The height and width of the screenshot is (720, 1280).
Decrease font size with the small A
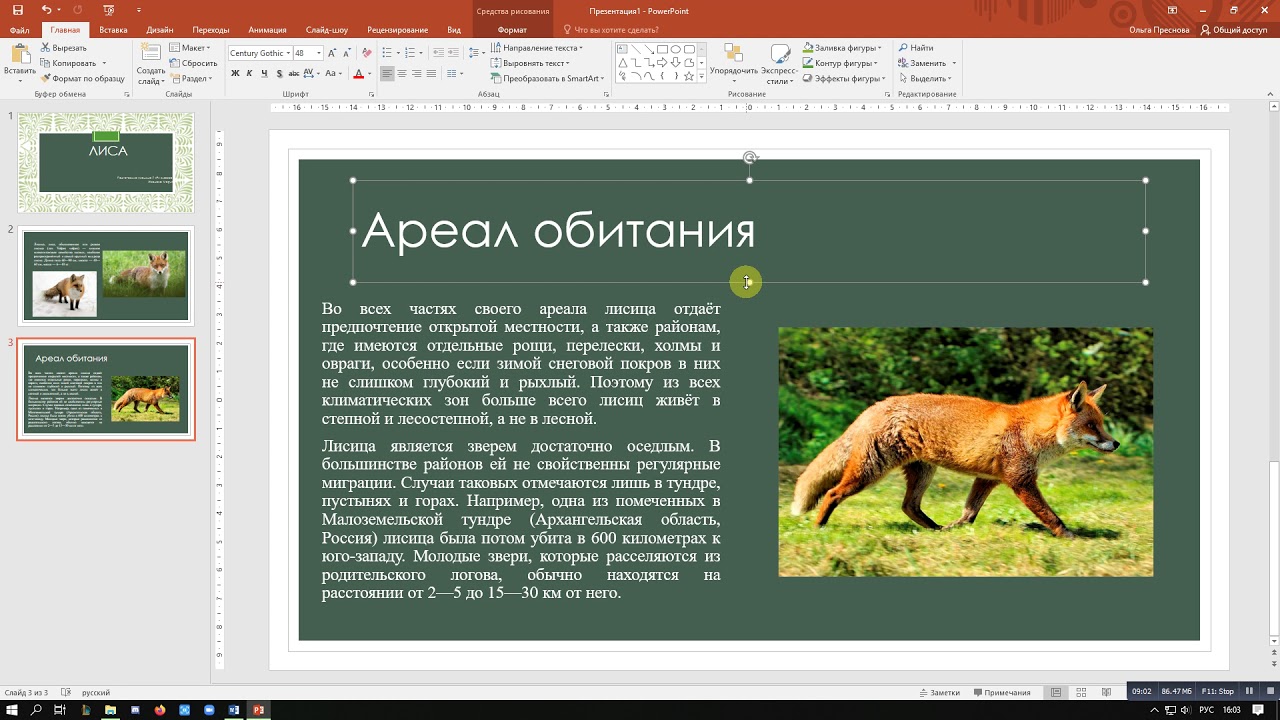click(349, 53)
